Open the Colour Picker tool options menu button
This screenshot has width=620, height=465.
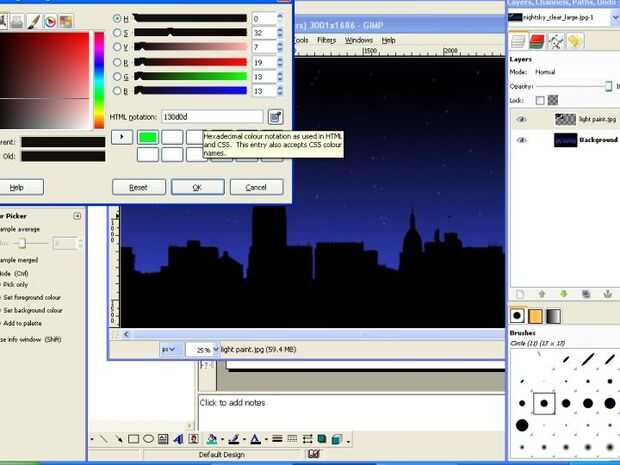77,216
